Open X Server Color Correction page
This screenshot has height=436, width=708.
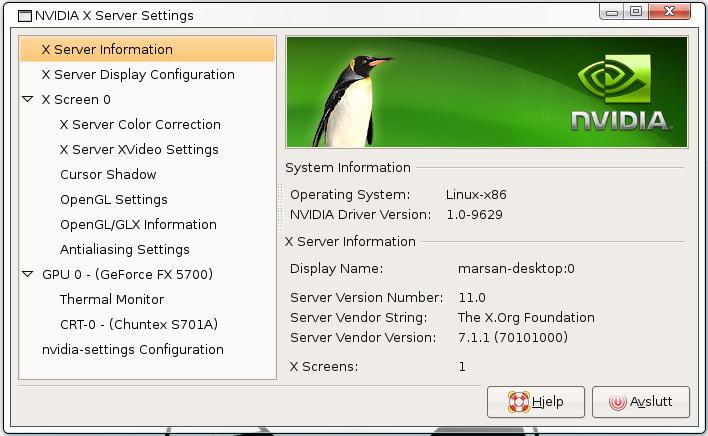(x=140, y=125)
